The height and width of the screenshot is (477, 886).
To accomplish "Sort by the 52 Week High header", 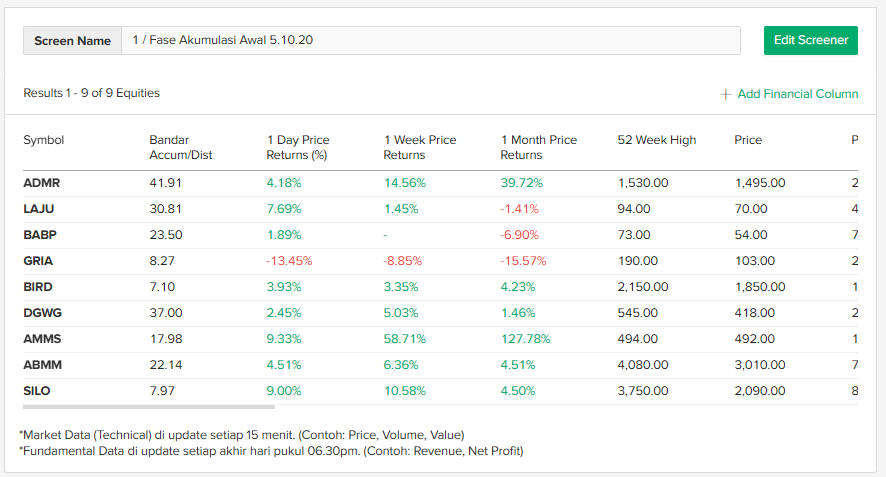I will click(657, 140).
